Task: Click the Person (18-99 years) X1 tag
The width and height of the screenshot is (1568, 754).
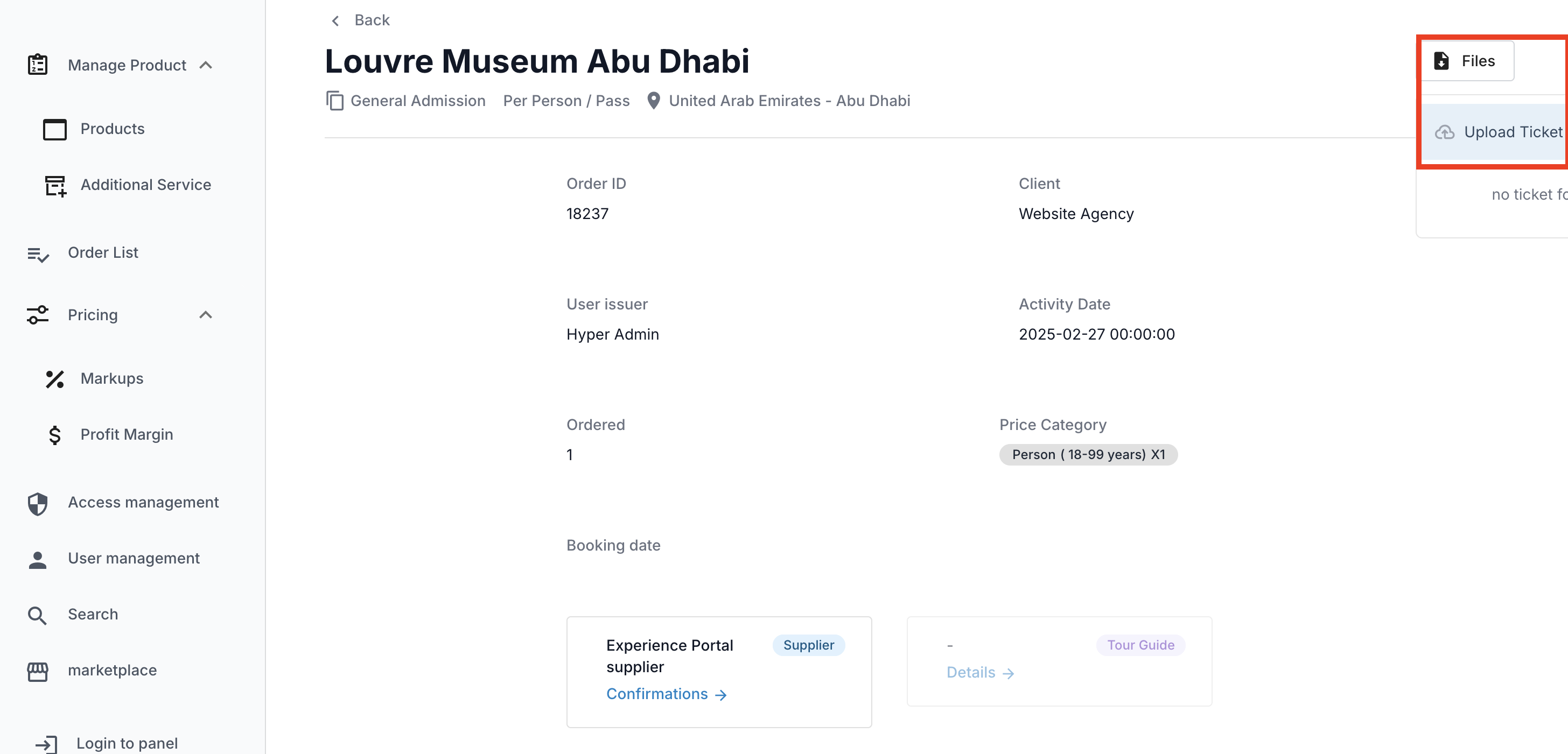Action: [1088, 455]
